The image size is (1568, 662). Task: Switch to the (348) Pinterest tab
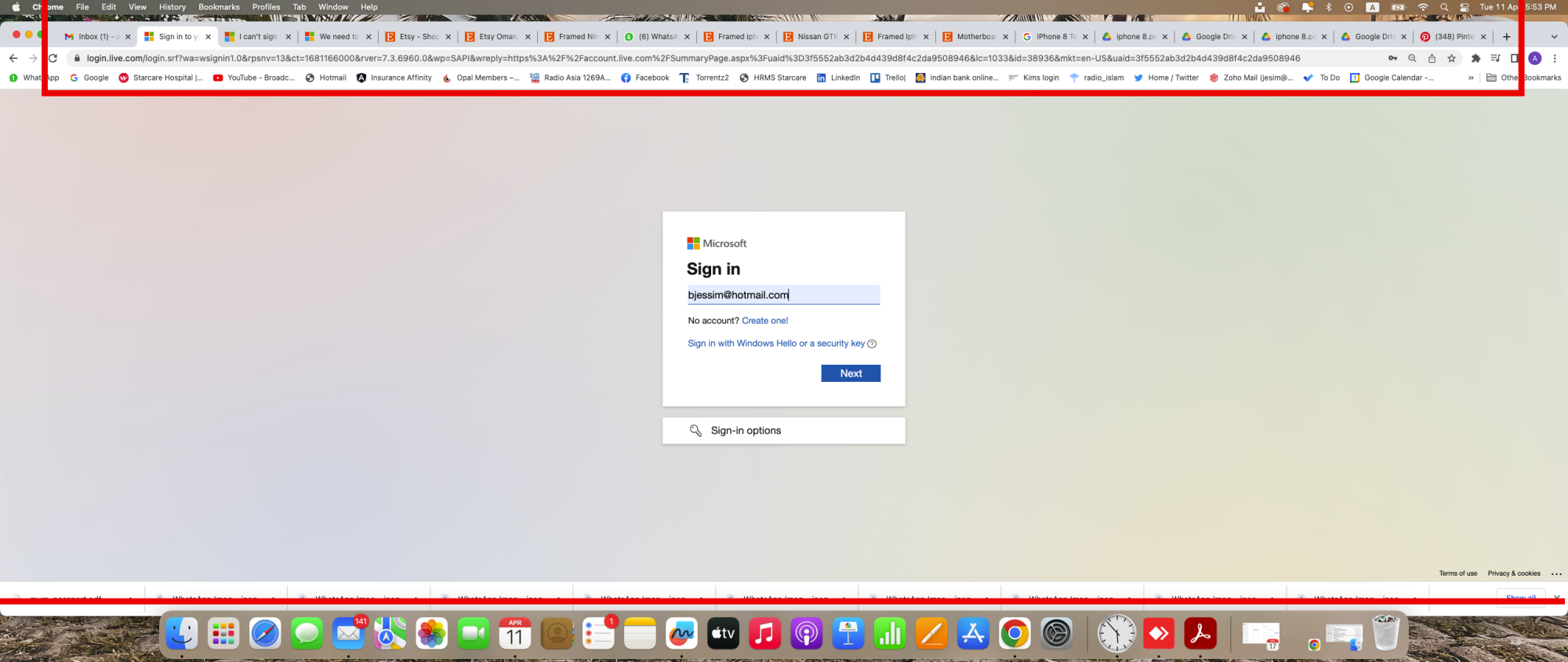coord(1453,37)
